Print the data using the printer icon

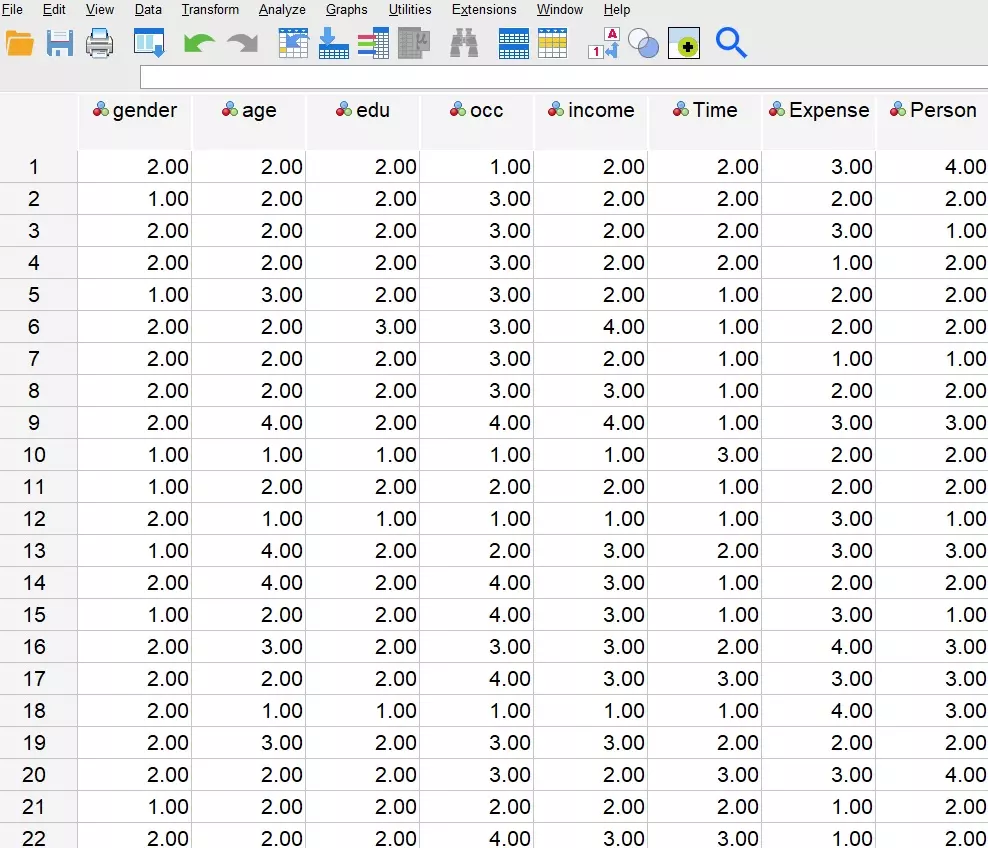click(100, 43)
